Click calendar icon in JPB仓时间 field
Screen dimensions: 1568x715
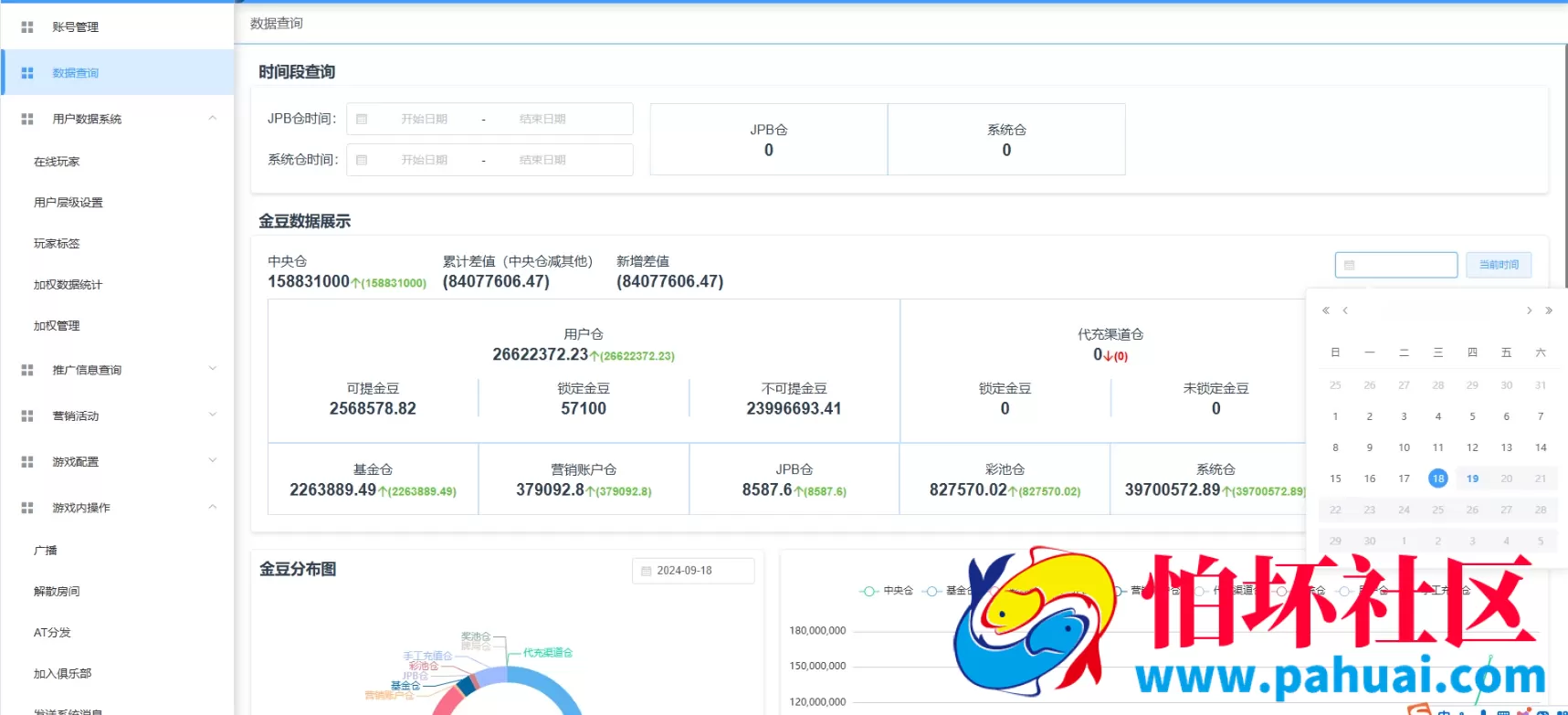pyautogui.click(x=362, y=119)
